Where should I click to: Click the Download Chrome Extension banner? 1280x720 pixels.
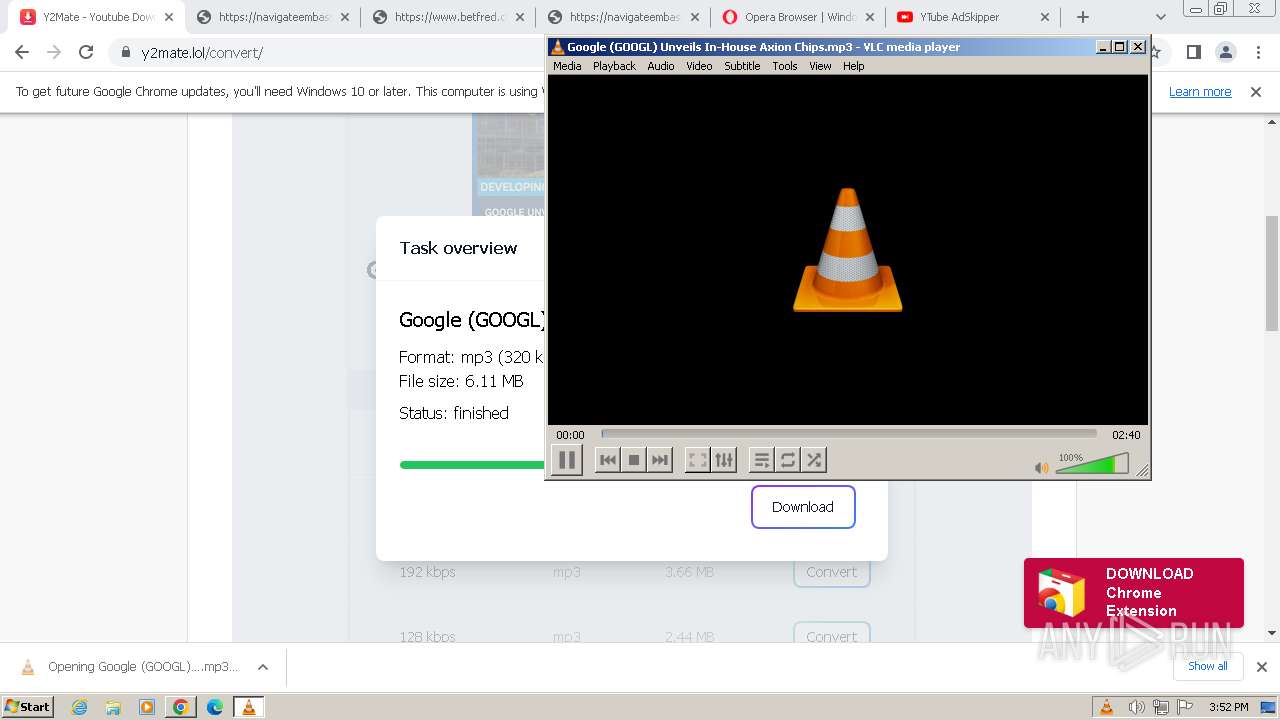coord(1134,593)
